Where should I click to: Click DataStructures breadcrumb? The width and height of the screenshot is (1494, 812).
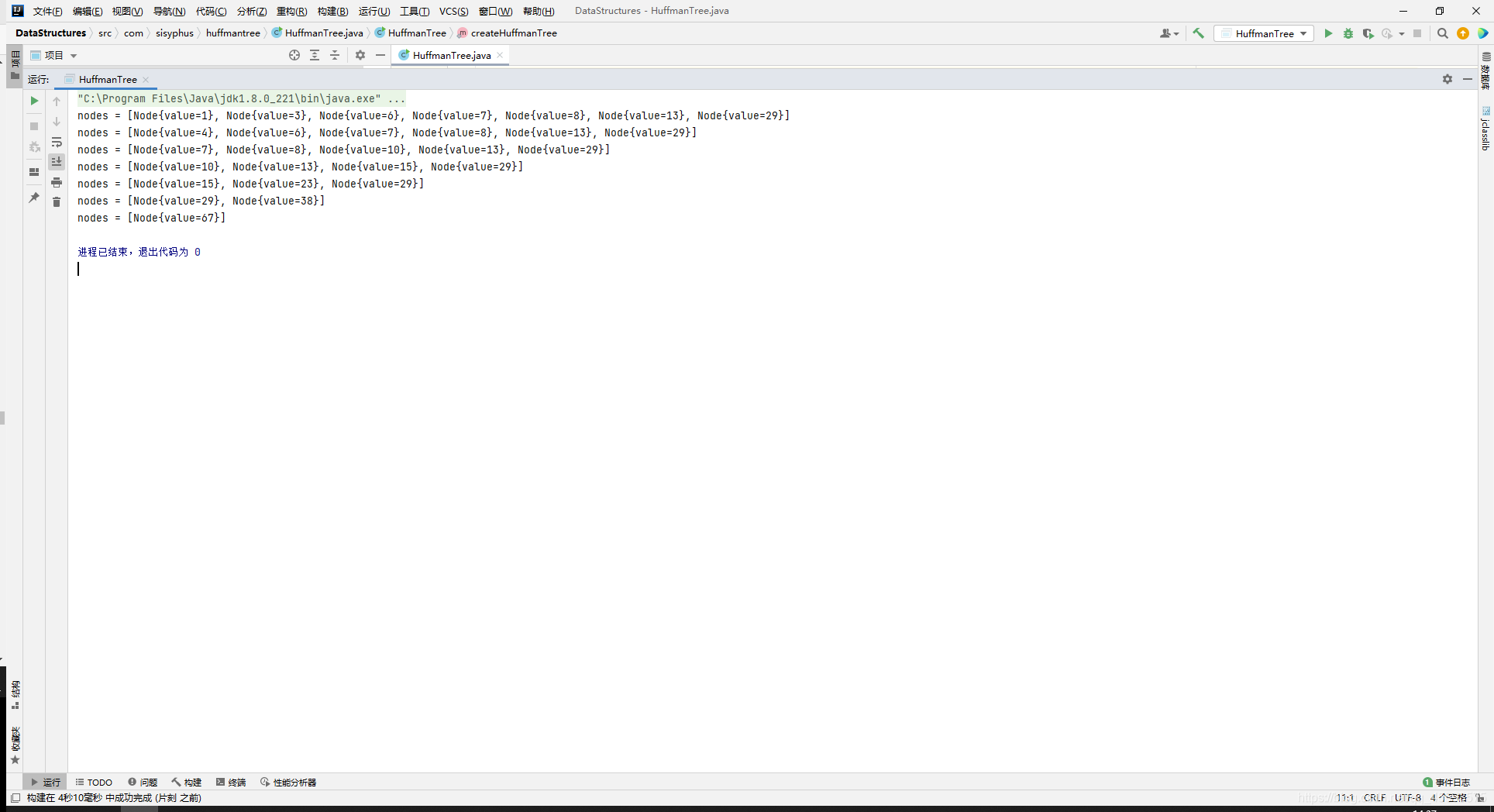click(x=50, y=33)
